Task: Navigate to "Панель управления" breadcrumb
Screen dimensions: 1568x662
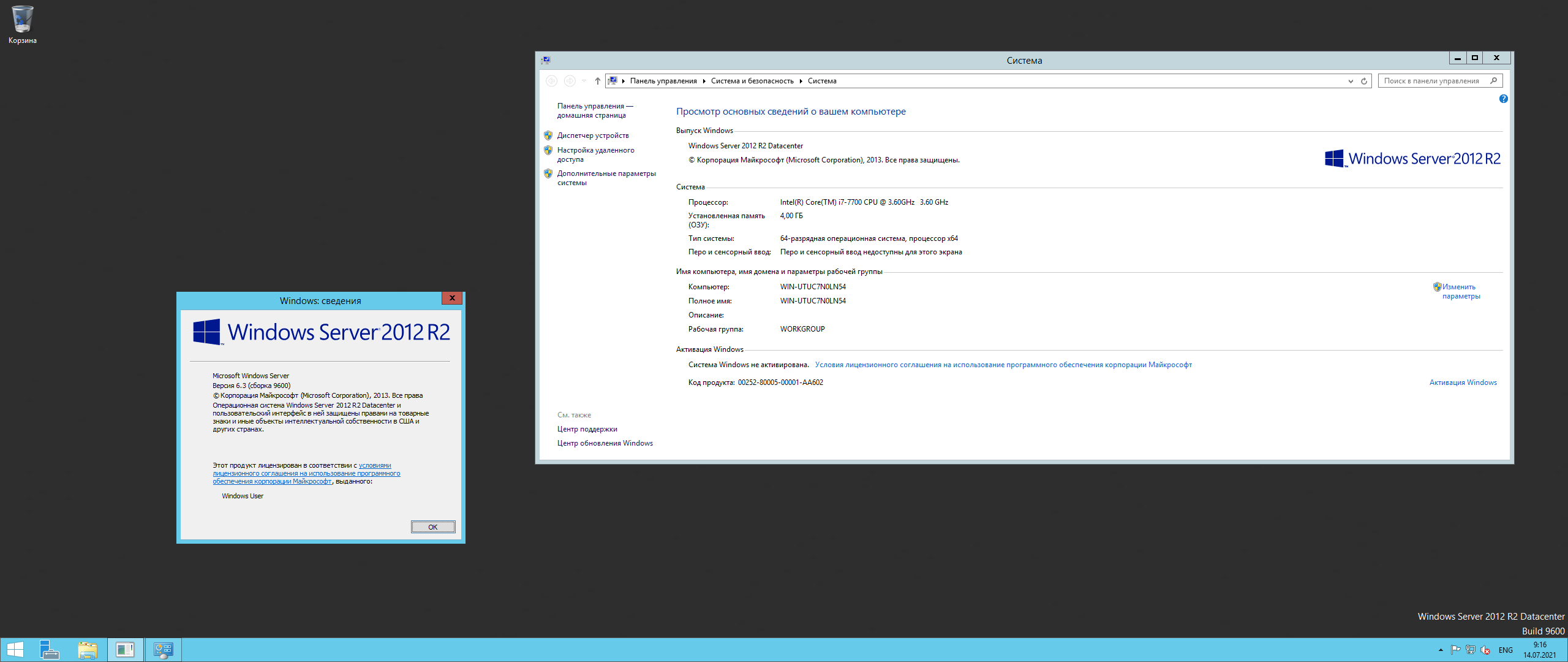Action: pyautogui.click(x=663, y=81)
